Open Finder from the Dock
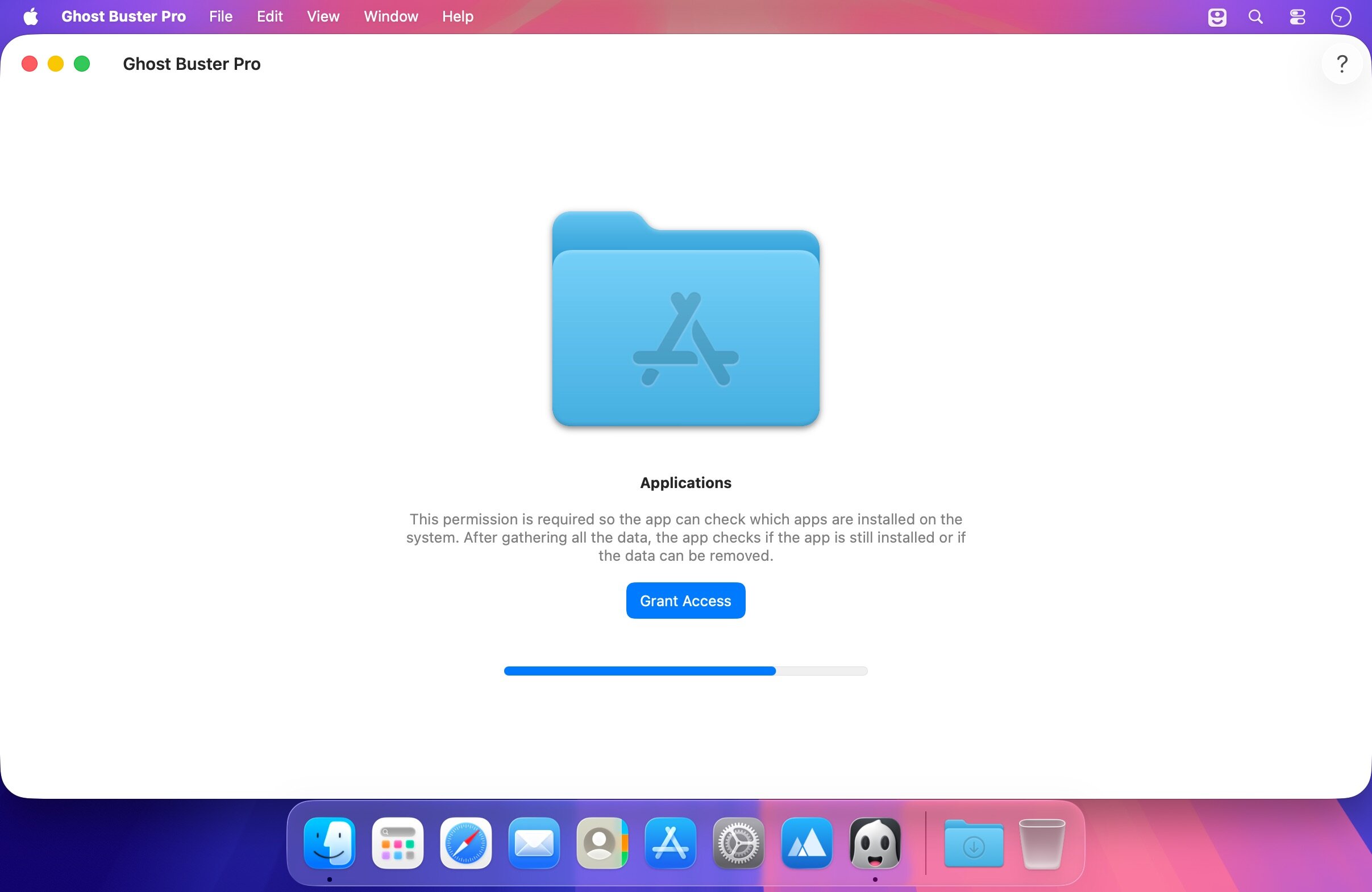The width and height of the screenshot is (1372, 892). (330, 843)
